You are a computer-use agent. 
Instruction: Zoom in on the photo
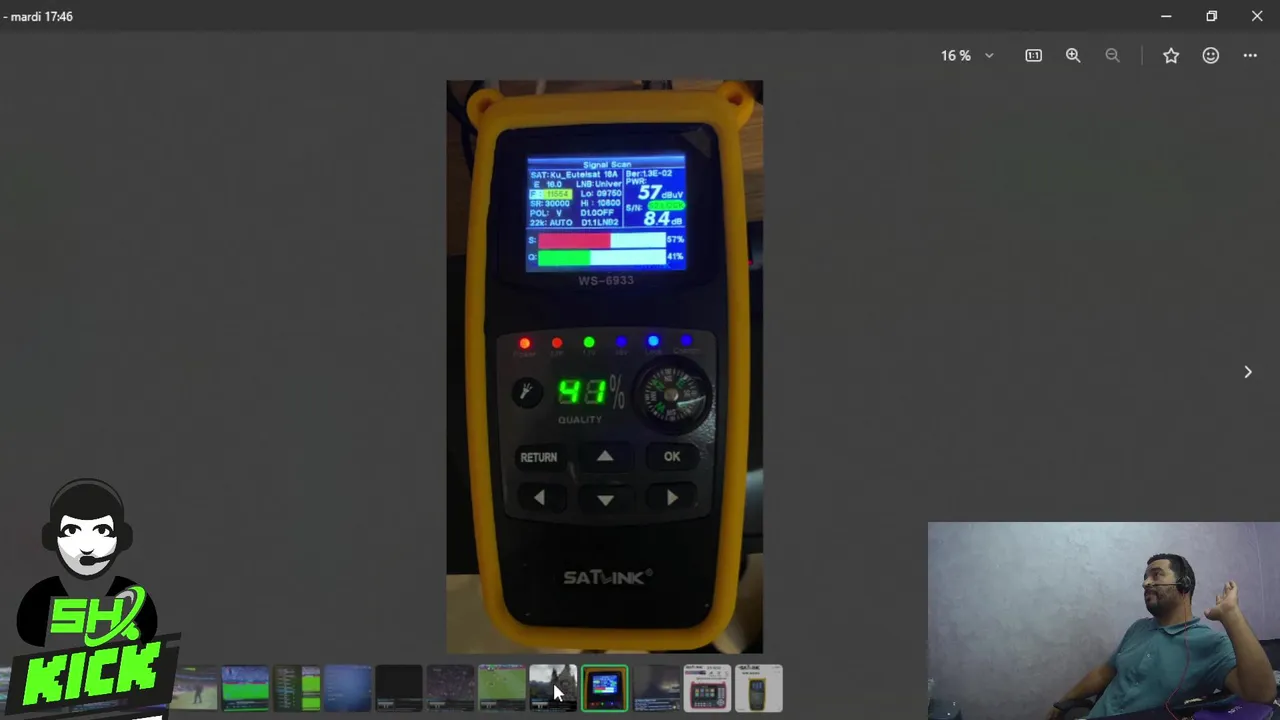tap(1073, 56)
